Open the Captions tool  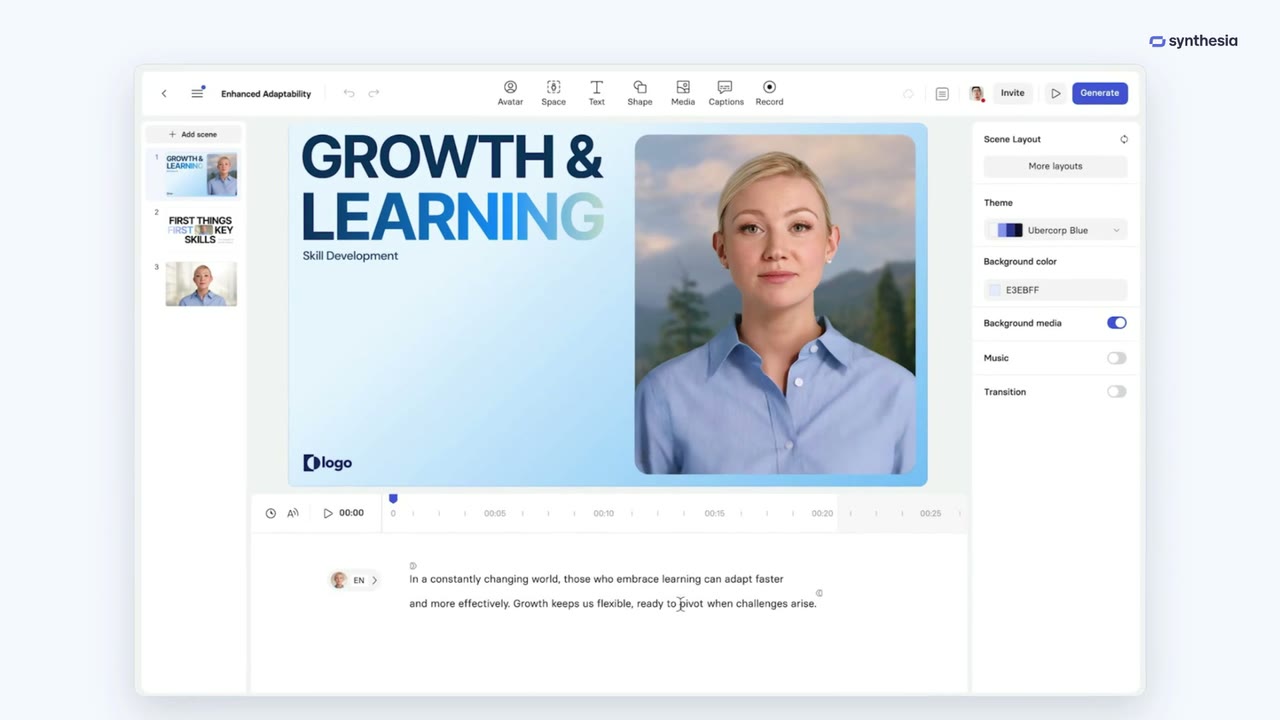tap(726, 93)
